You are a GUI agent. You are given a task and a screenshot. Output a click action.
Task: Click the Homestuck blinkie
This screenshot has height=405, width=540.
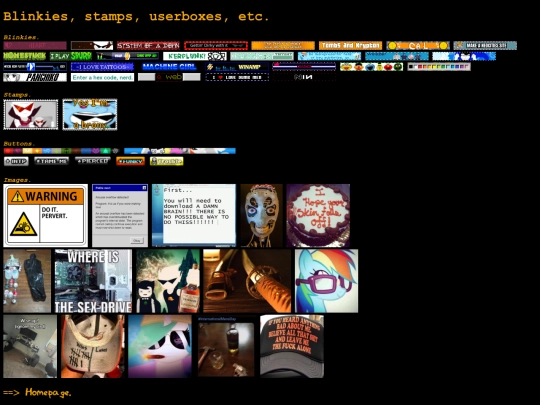24,56
